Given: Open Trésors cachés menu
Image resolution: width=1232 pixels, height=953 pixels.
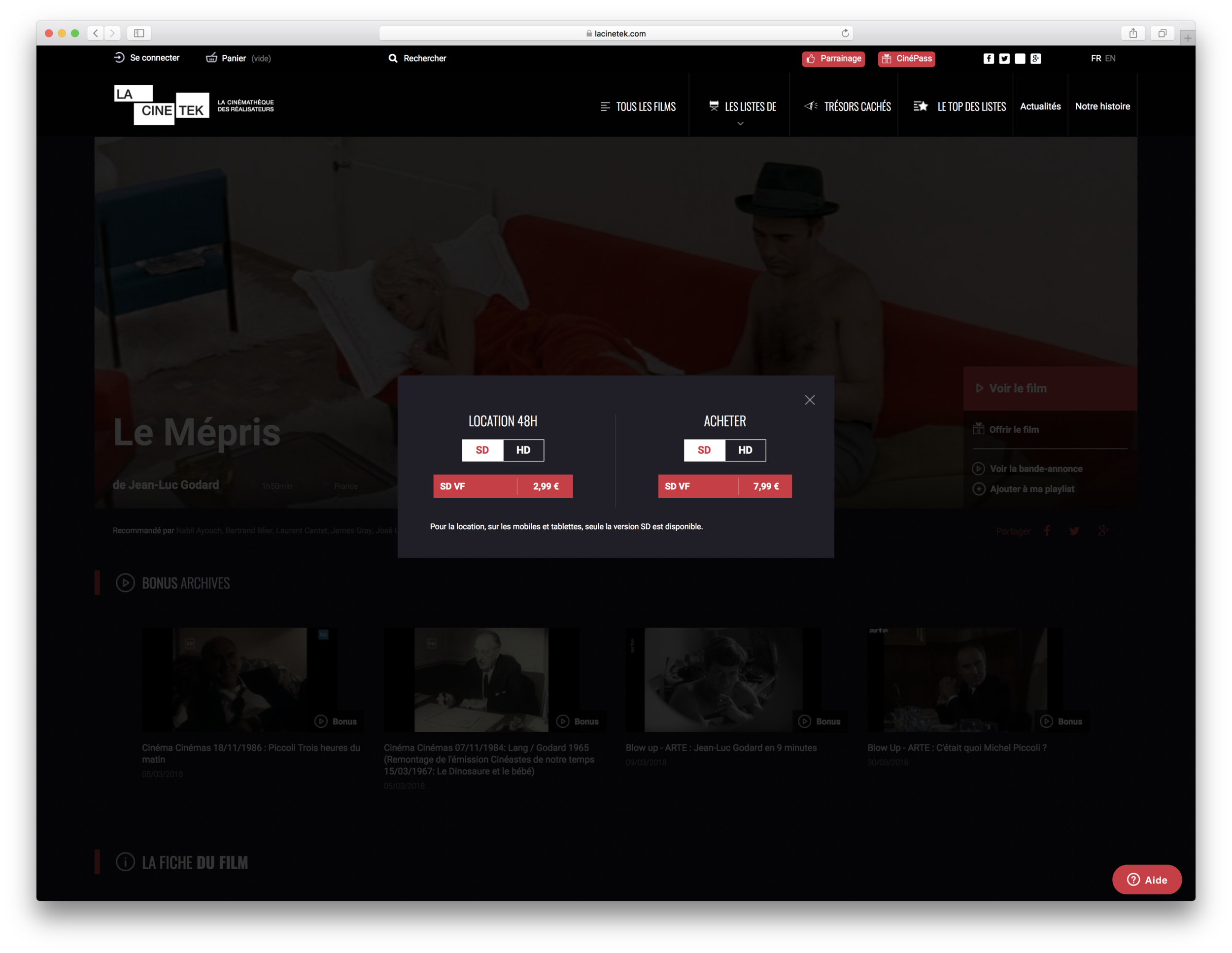Looking at the screenshot, I should coord(847,106).
